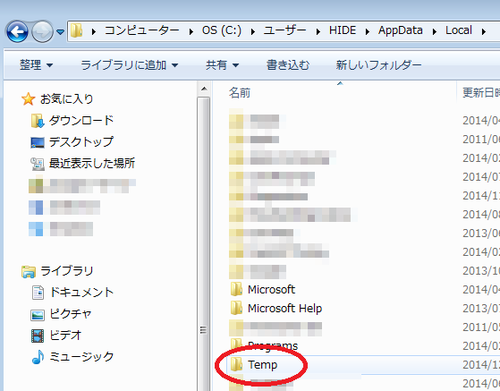Select OS (C:) in the address path

click(x=221, y=31)
